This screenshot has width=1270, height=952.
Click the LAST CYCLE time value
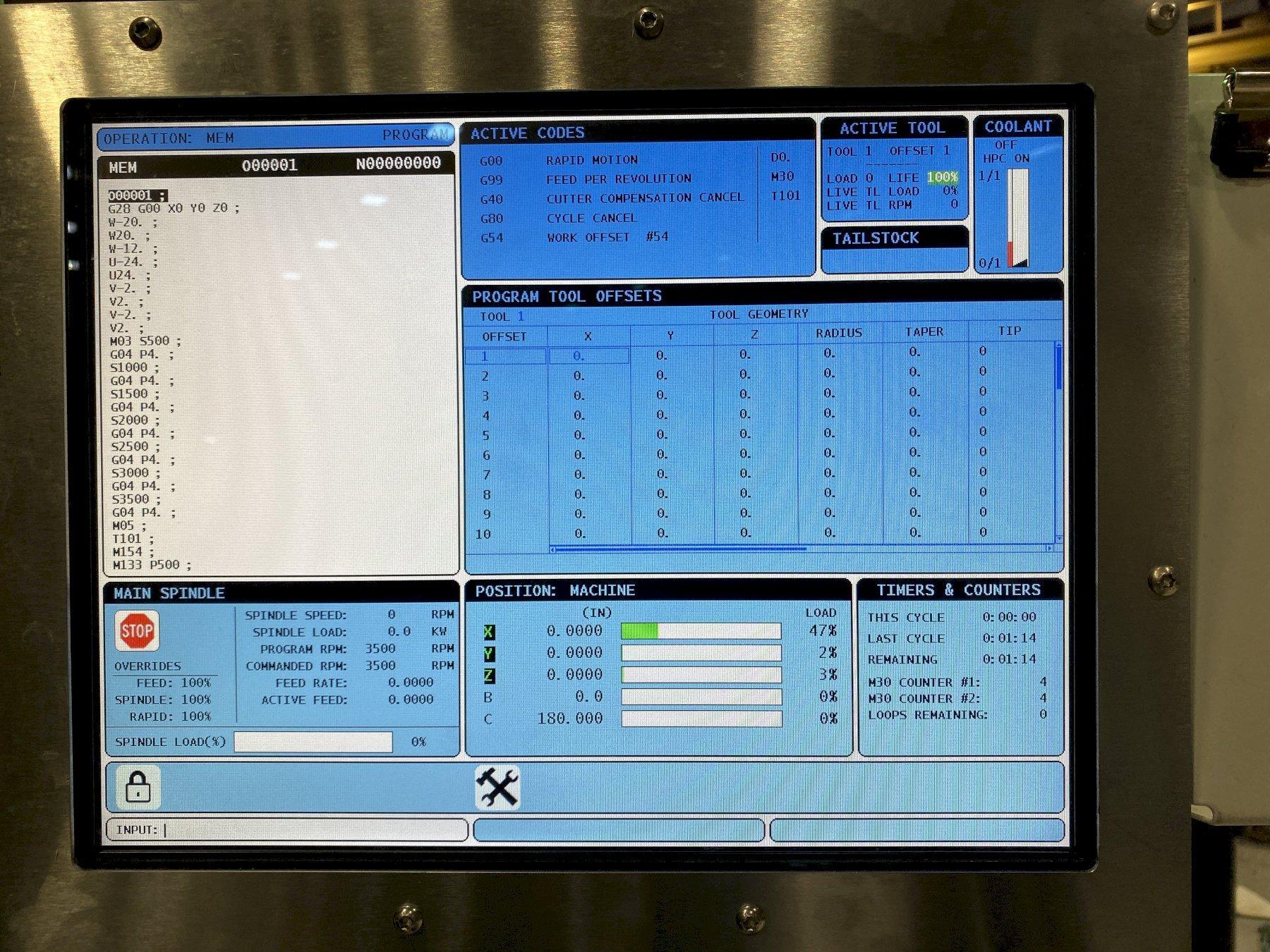(1010, 637)
